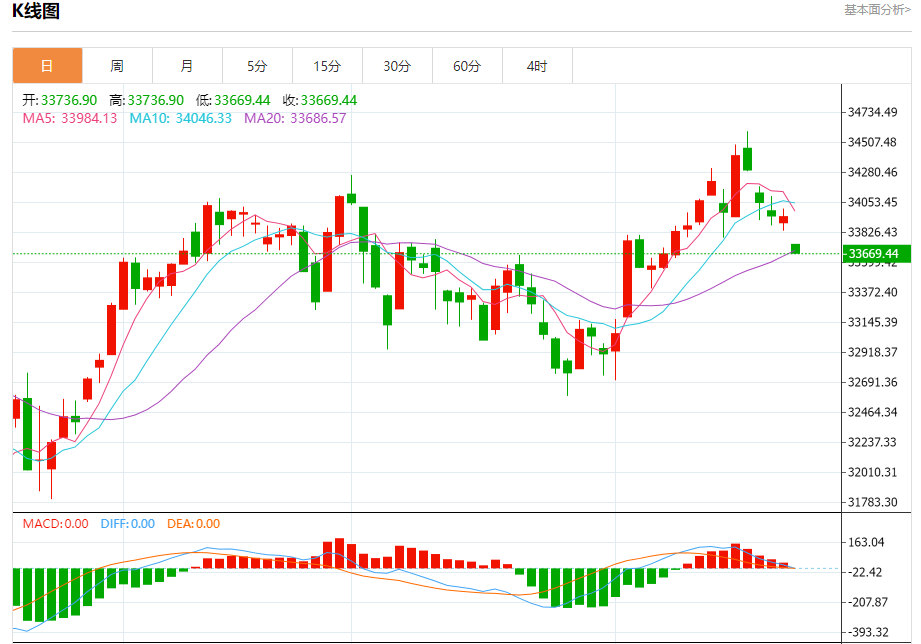Click the -22.42 MACD axis label

click(x=865, y=572)
